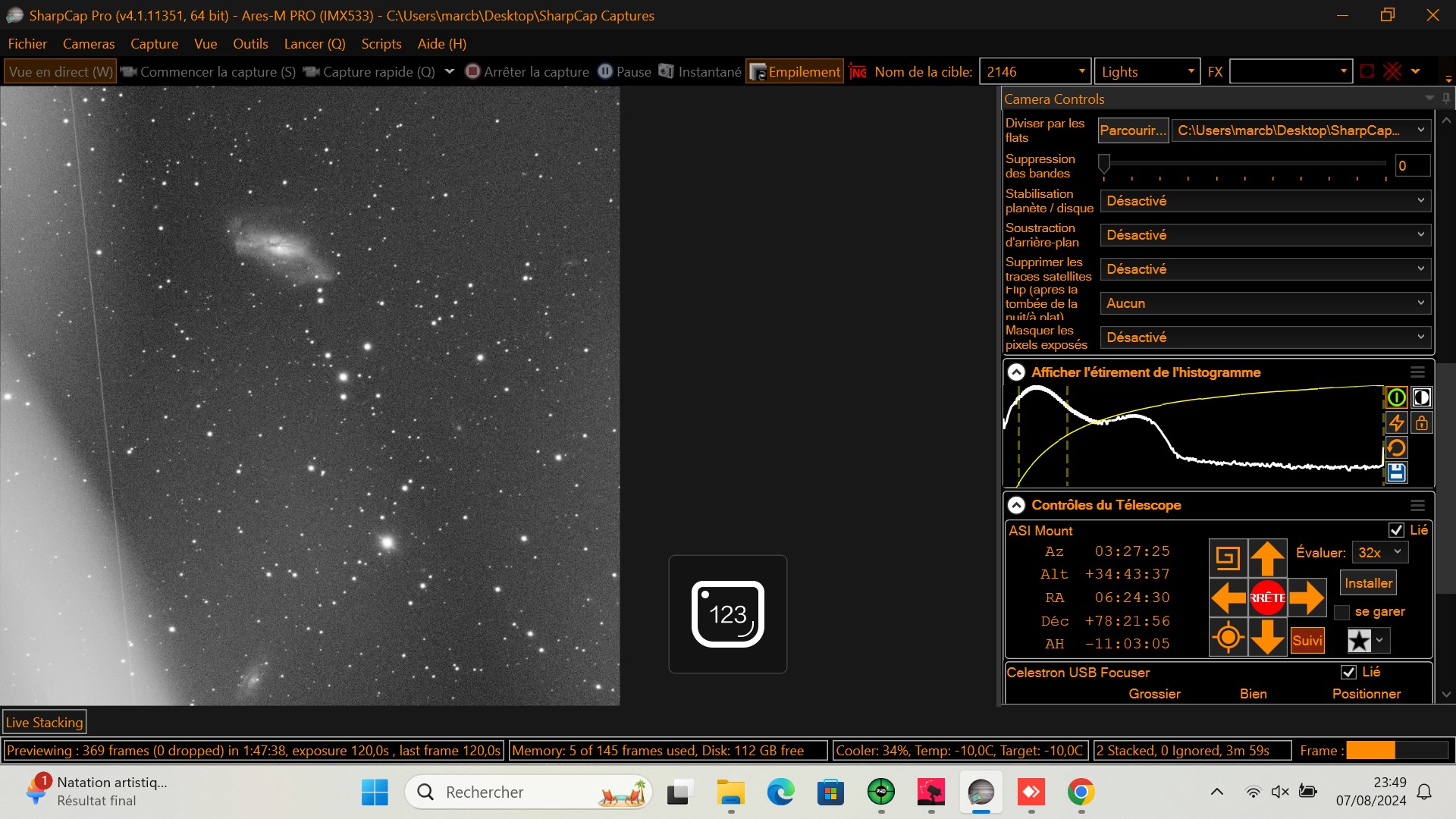Open the PHD2 guiding app in taskbar

(880, 792)
